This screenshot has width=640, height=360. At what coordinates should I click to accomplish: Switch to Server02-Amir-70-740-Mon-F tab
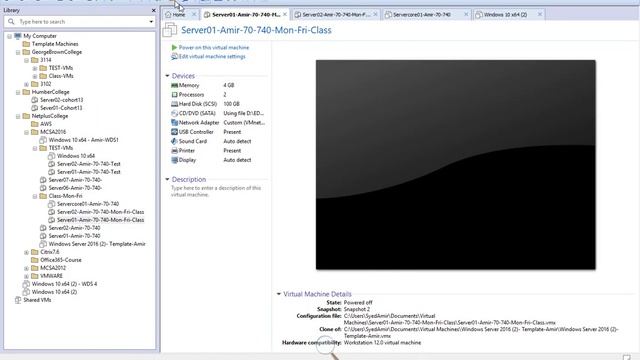point(336,14)
